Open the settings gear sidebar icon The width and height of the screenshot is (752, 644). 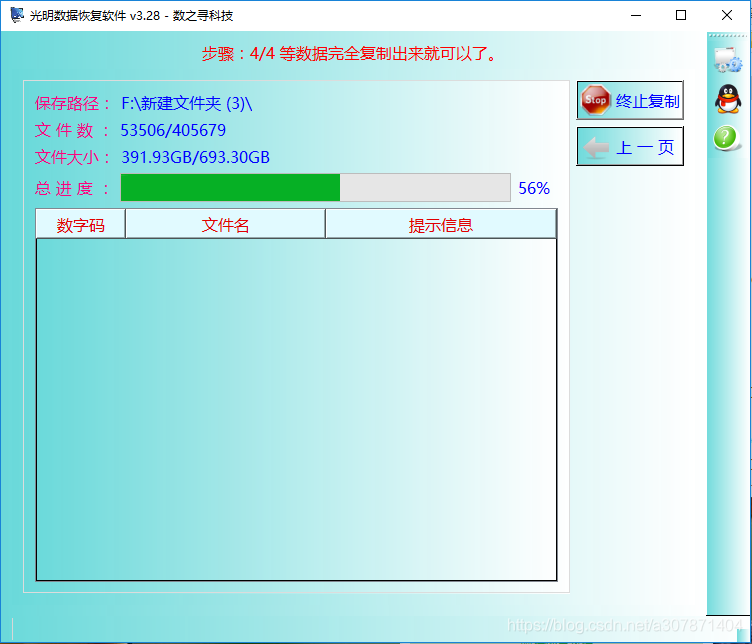tap(728, 60)
